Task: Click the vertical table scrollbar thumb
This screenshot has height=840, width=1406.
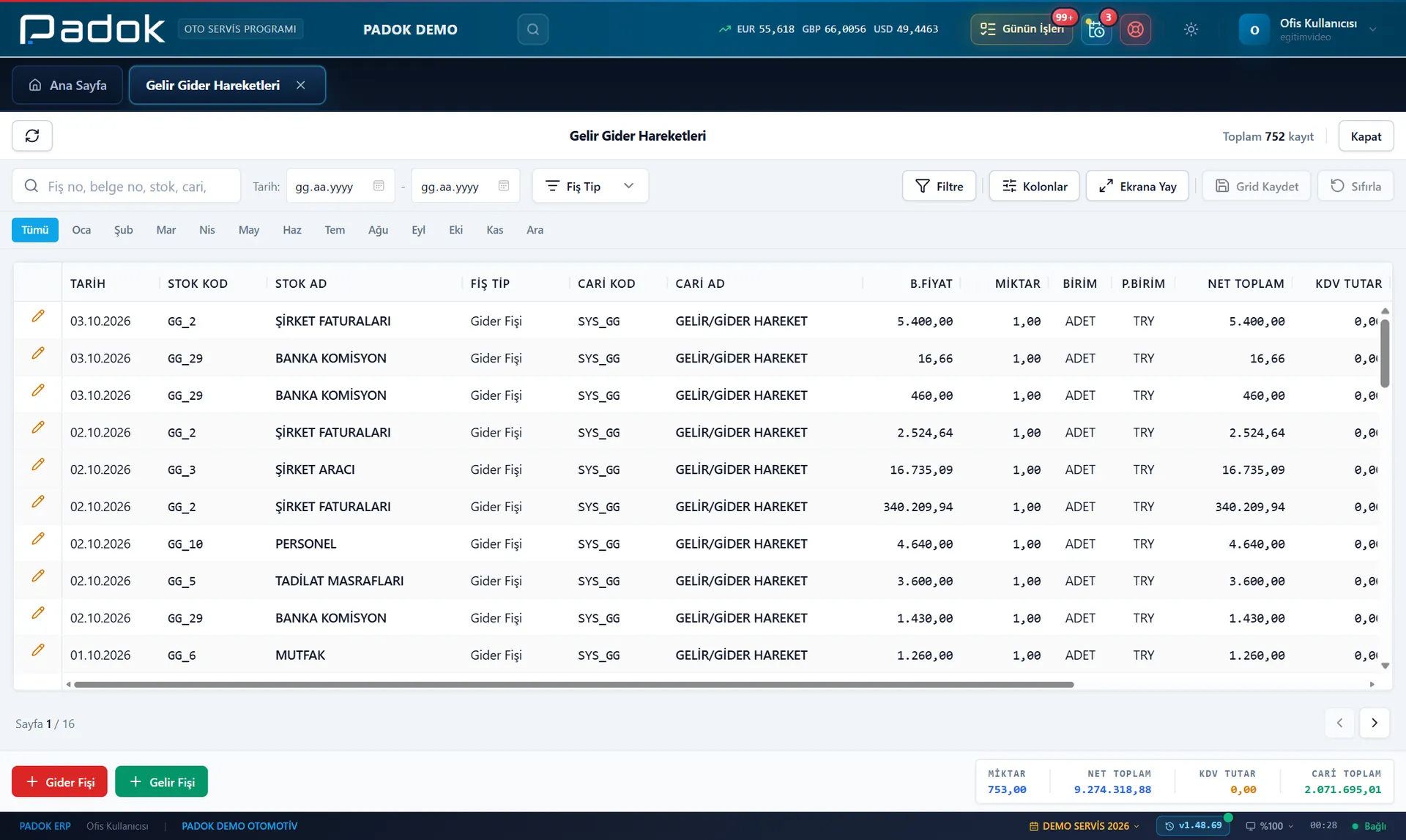Action: (x=1385, y=353)
